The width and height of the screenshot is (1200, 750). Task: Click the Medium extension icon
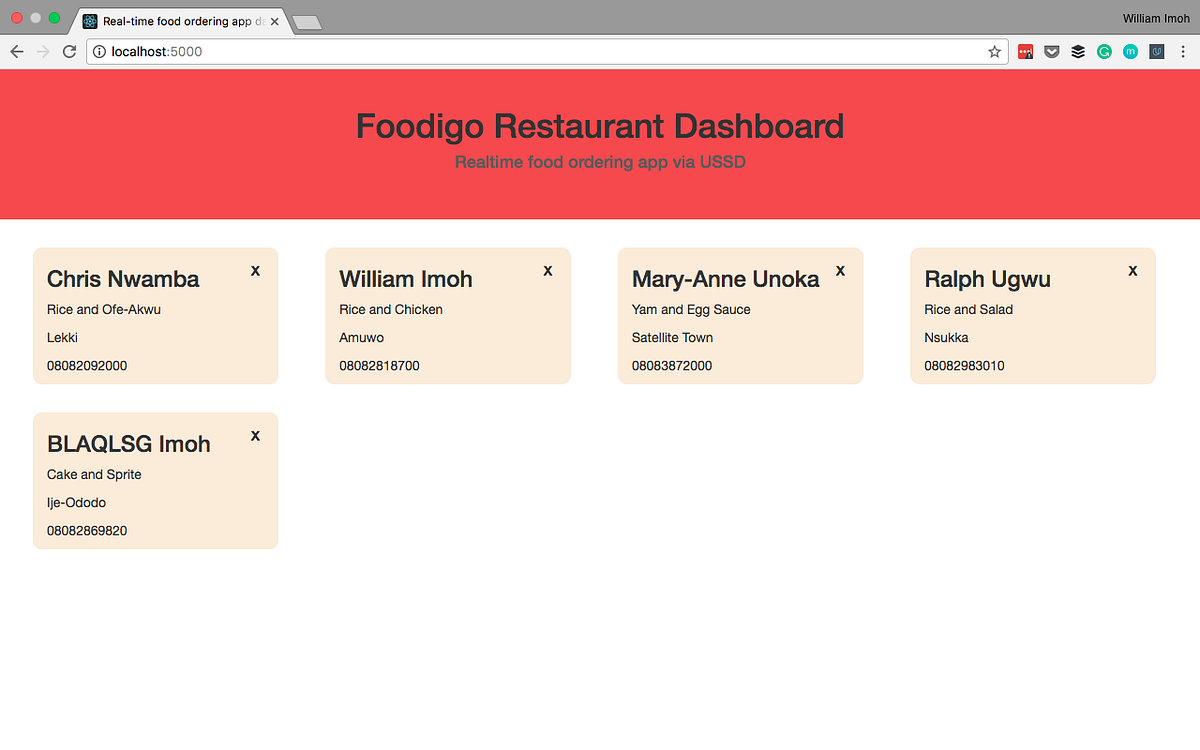(x=1130, y=51)
